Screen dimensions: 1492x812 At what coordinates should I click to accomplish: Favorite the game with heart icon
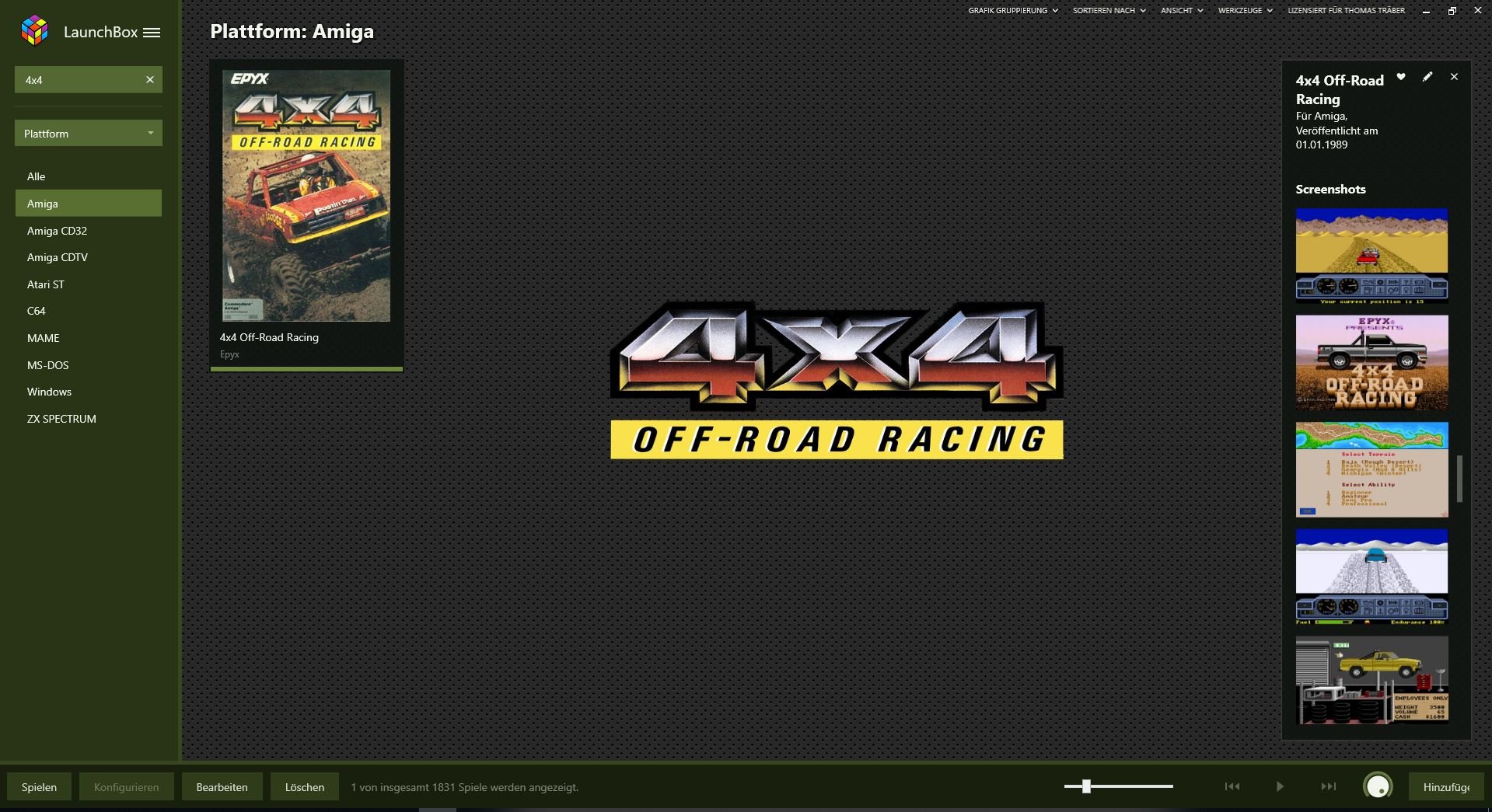tap(1401, 77)
